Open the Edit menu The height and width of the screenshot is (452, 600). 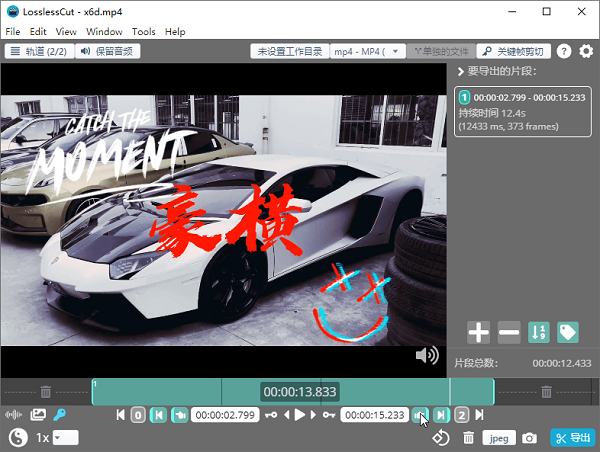point(38,32)
